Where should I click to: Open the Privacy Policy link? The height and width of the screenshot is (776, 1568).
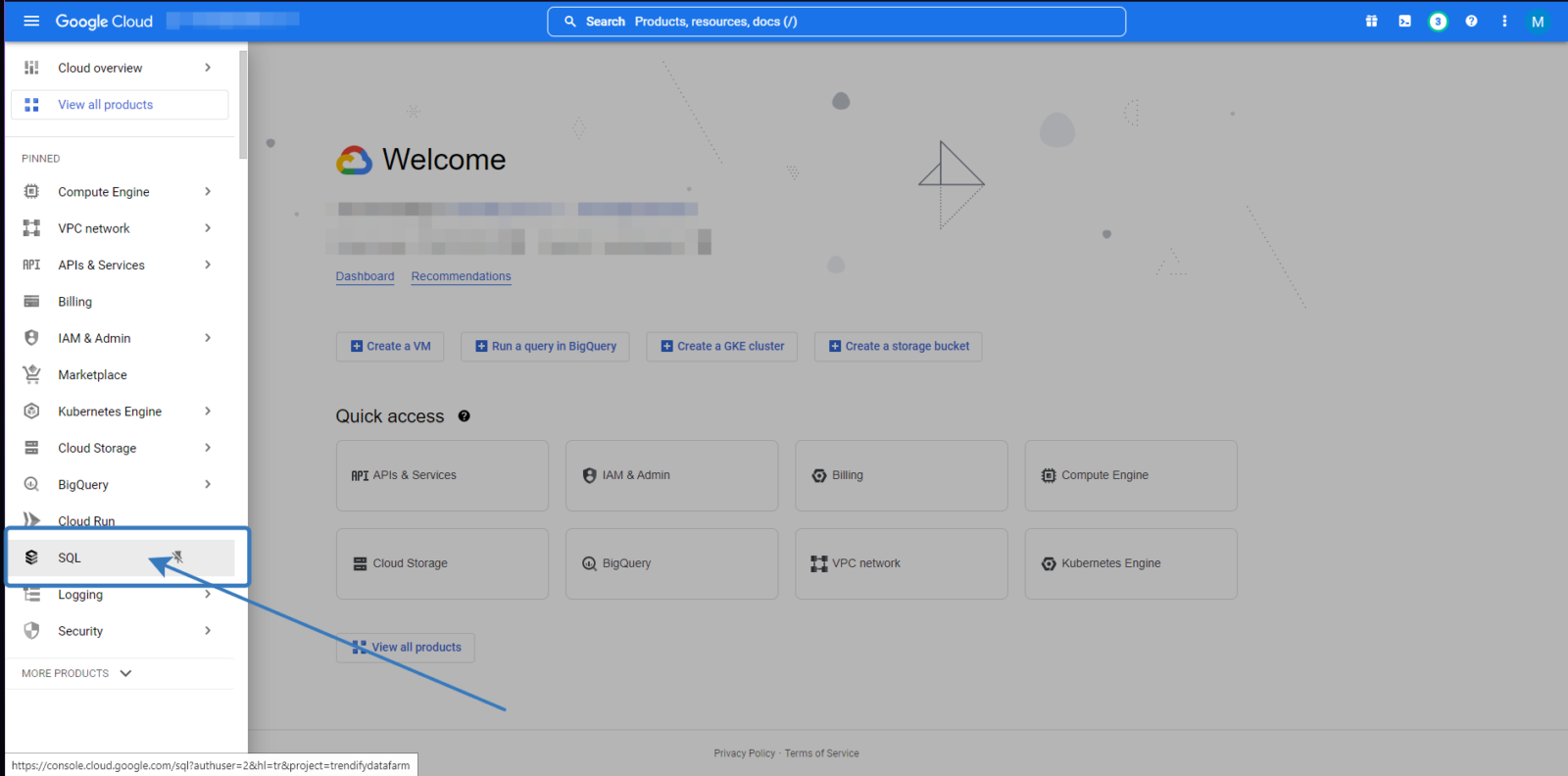tap(745, 753)
